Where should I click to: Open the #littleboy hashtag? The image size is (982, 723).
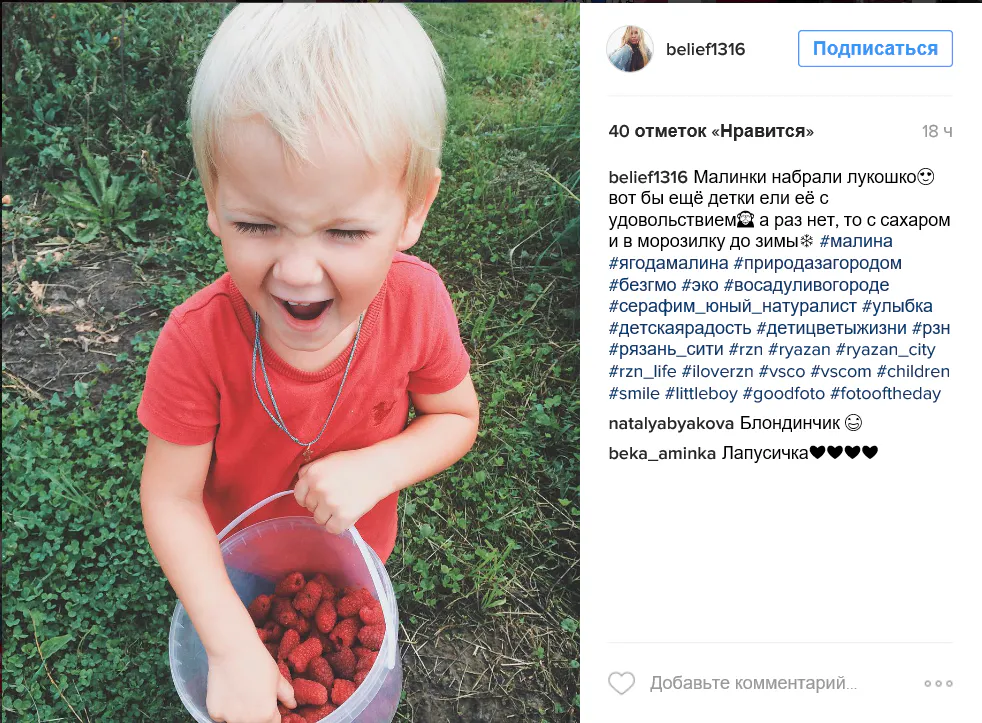pyautogui.click(x=701, y=393)
